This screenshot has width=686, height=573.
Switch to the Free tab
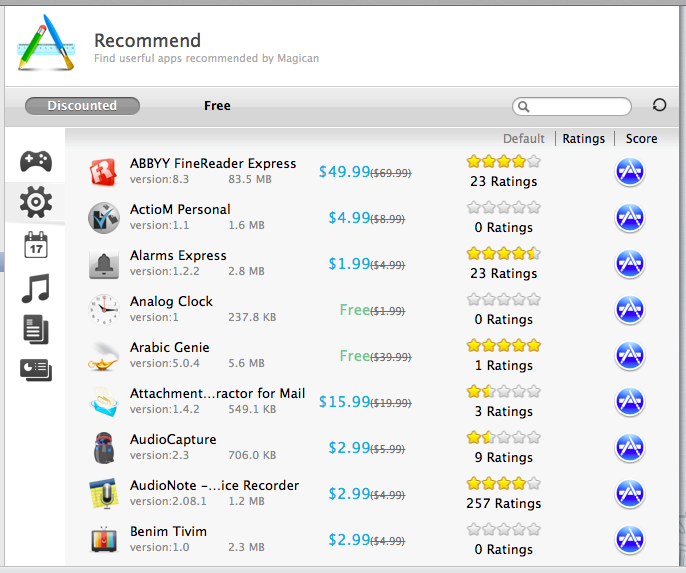[x=217, y=106]
